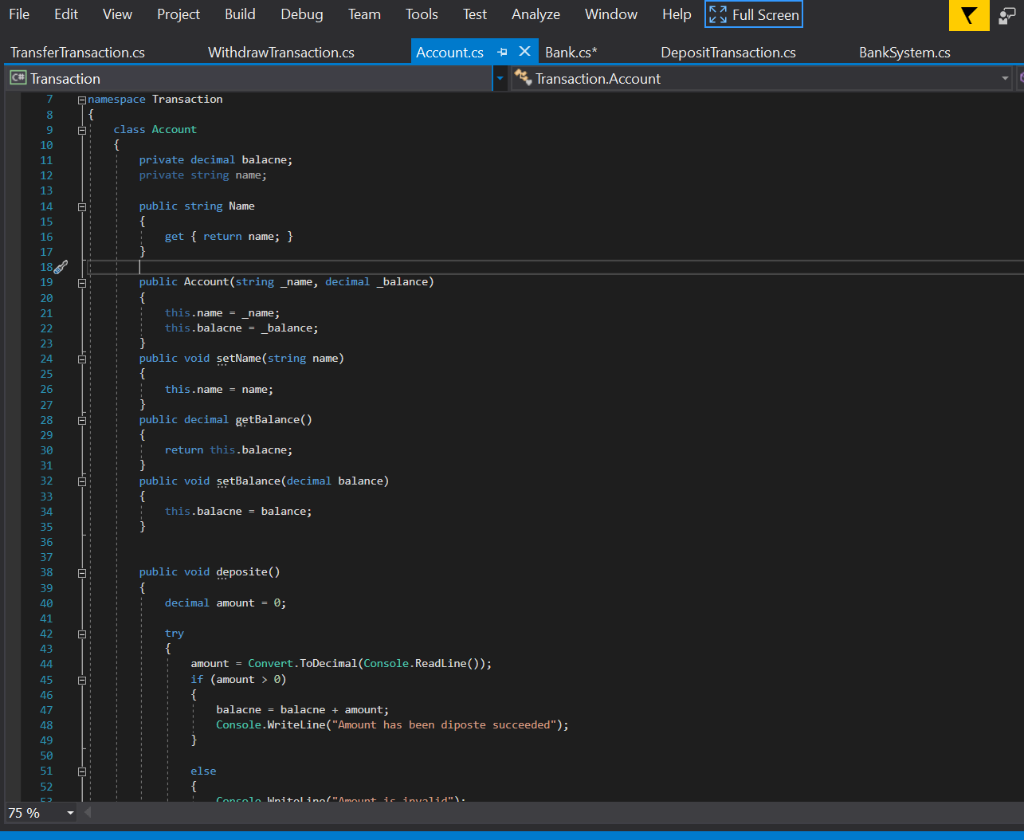
Task: Open the Analyze menu
Action: point(536,14)
